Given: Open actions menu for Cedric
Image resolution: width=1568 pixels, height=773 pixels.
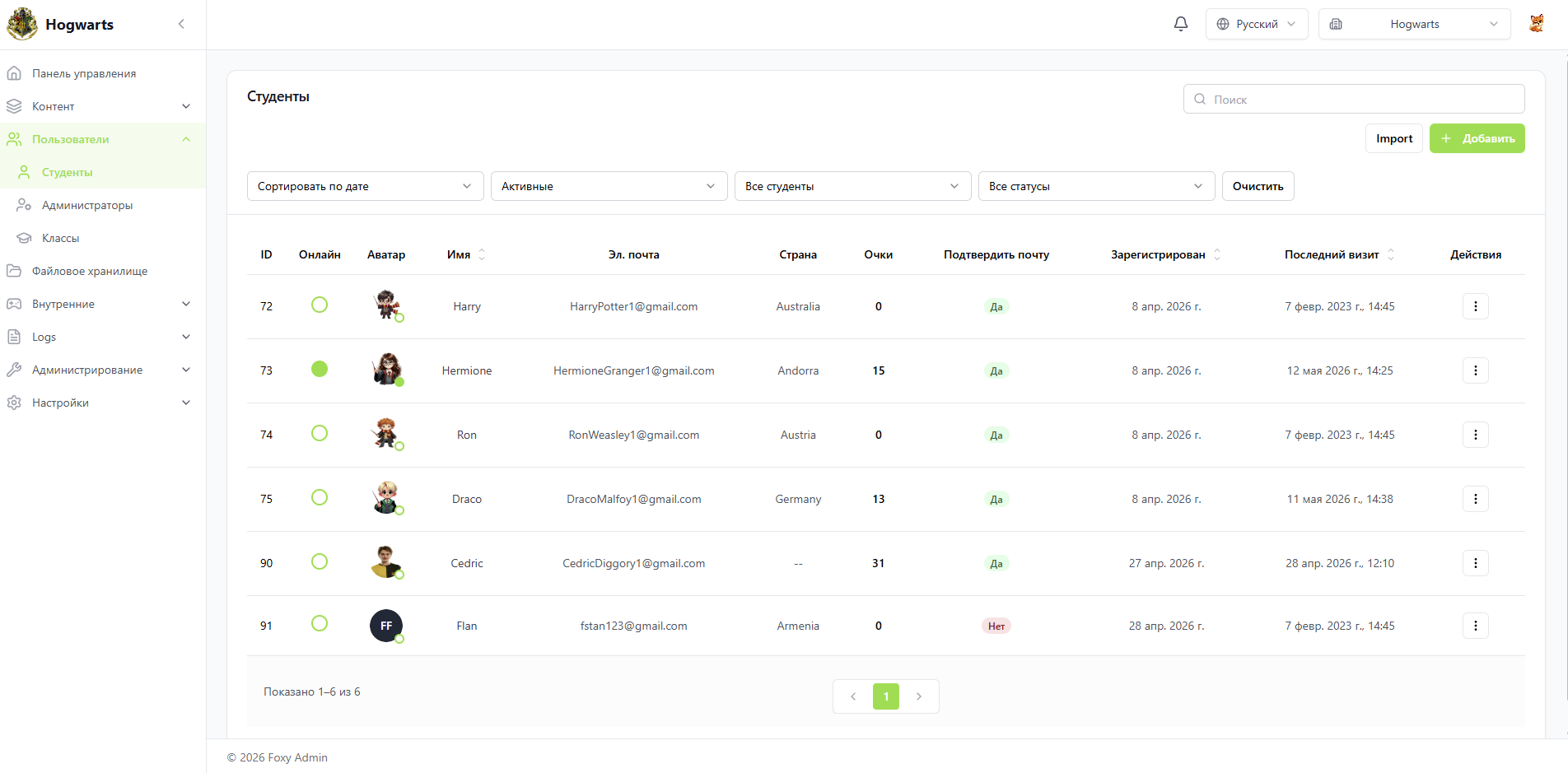Looking at the screenshot, I should [x=1476, y=563].
